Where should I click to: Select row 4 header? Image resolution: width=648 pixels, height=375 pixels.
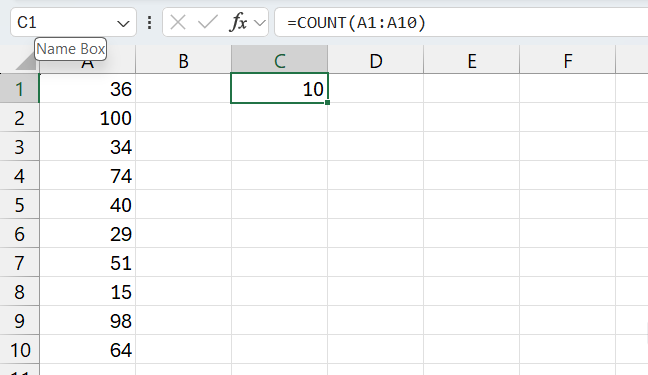tap(19, 176)
